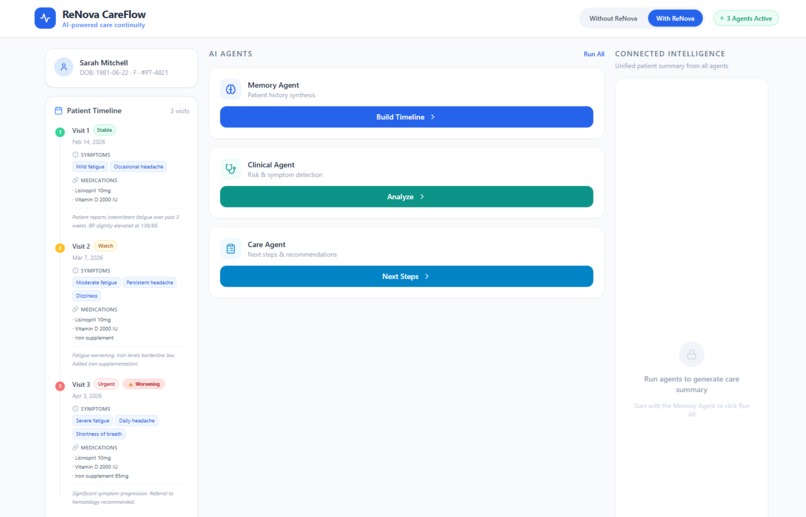Click the Care Agent clipboard icon

[x=230, y=249]
